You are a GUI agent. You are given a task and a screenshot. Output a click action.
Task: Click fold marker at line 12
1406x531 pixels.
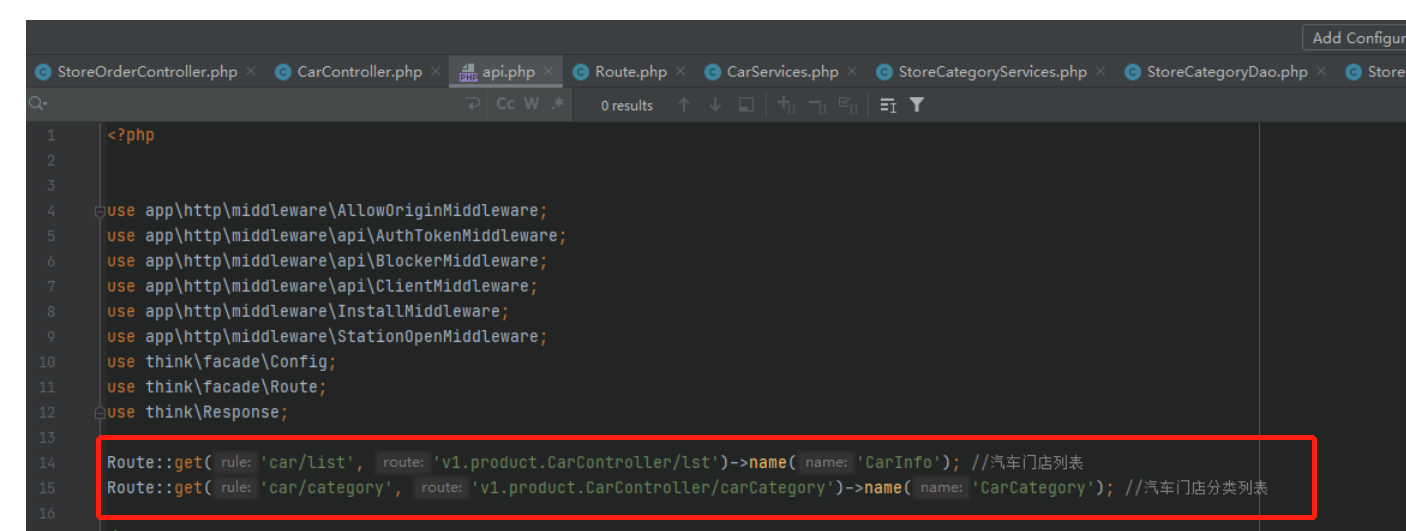[100, 412]
